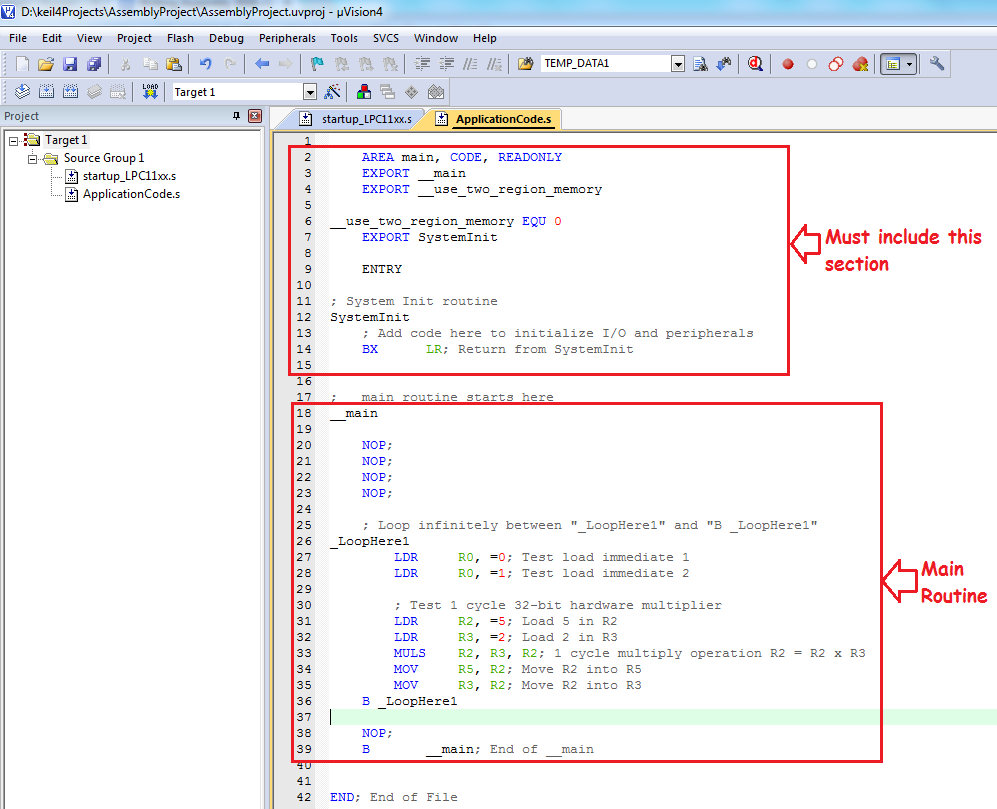The image size is (997, 809).
Task: Open the window layout dropdown arrow
Action: (x=910, y=64)
